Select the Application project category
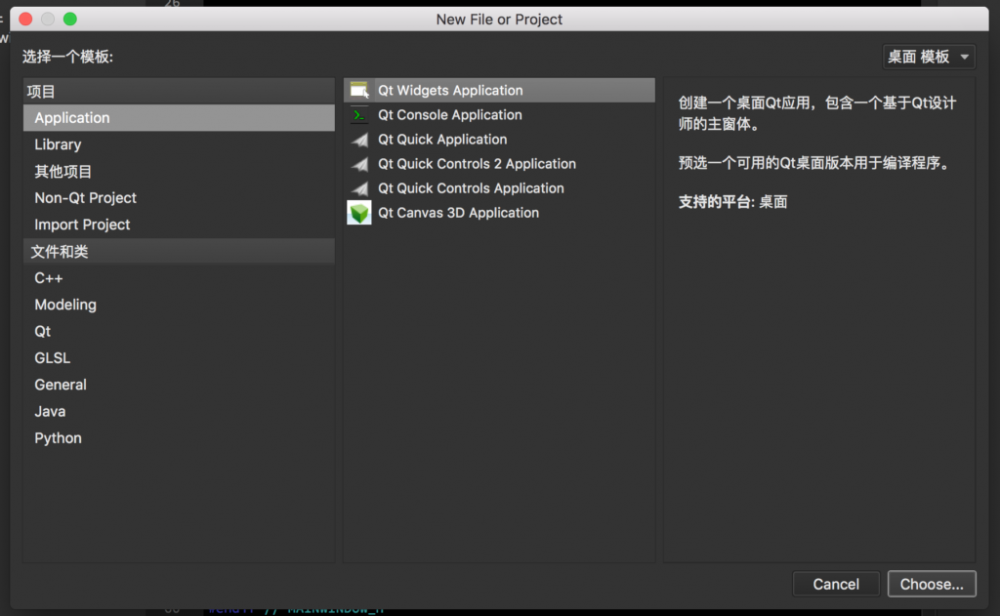The image size is (1000, 616). coord(179,118)
